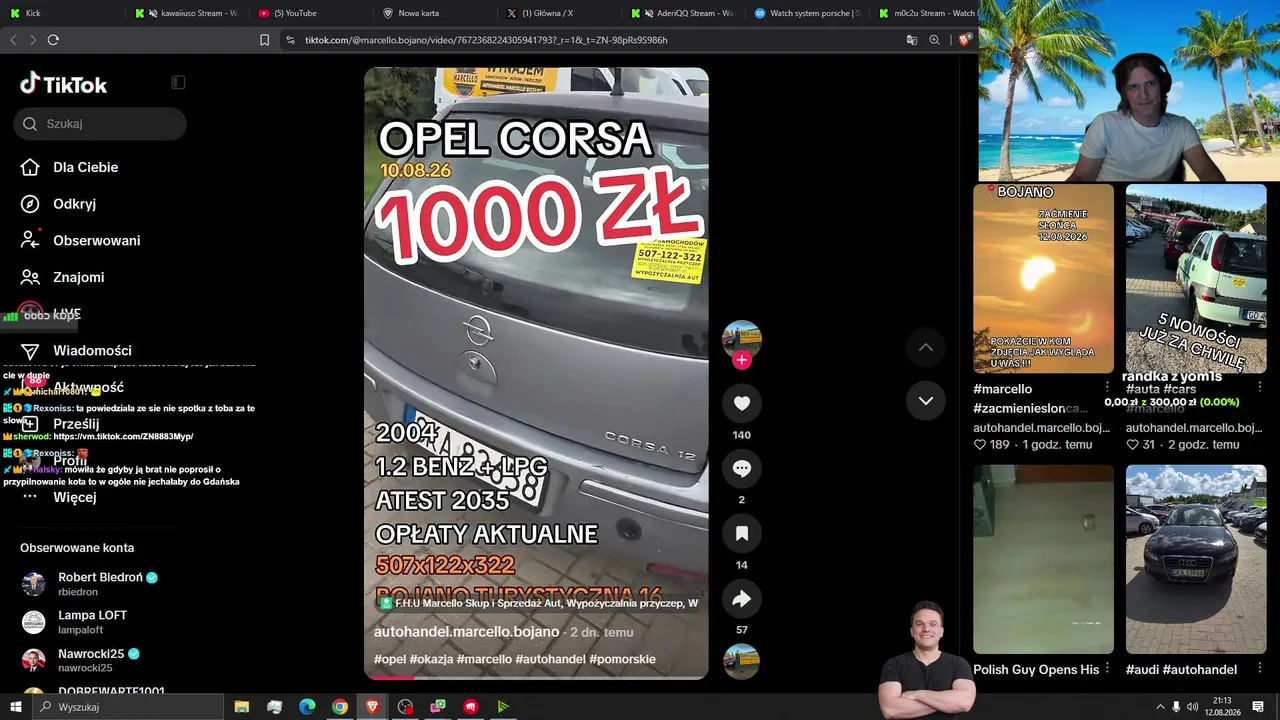The height and width of the screenshot is (720, 1280).
Task: Like the video with 189 likes
Action: point(980,445)
